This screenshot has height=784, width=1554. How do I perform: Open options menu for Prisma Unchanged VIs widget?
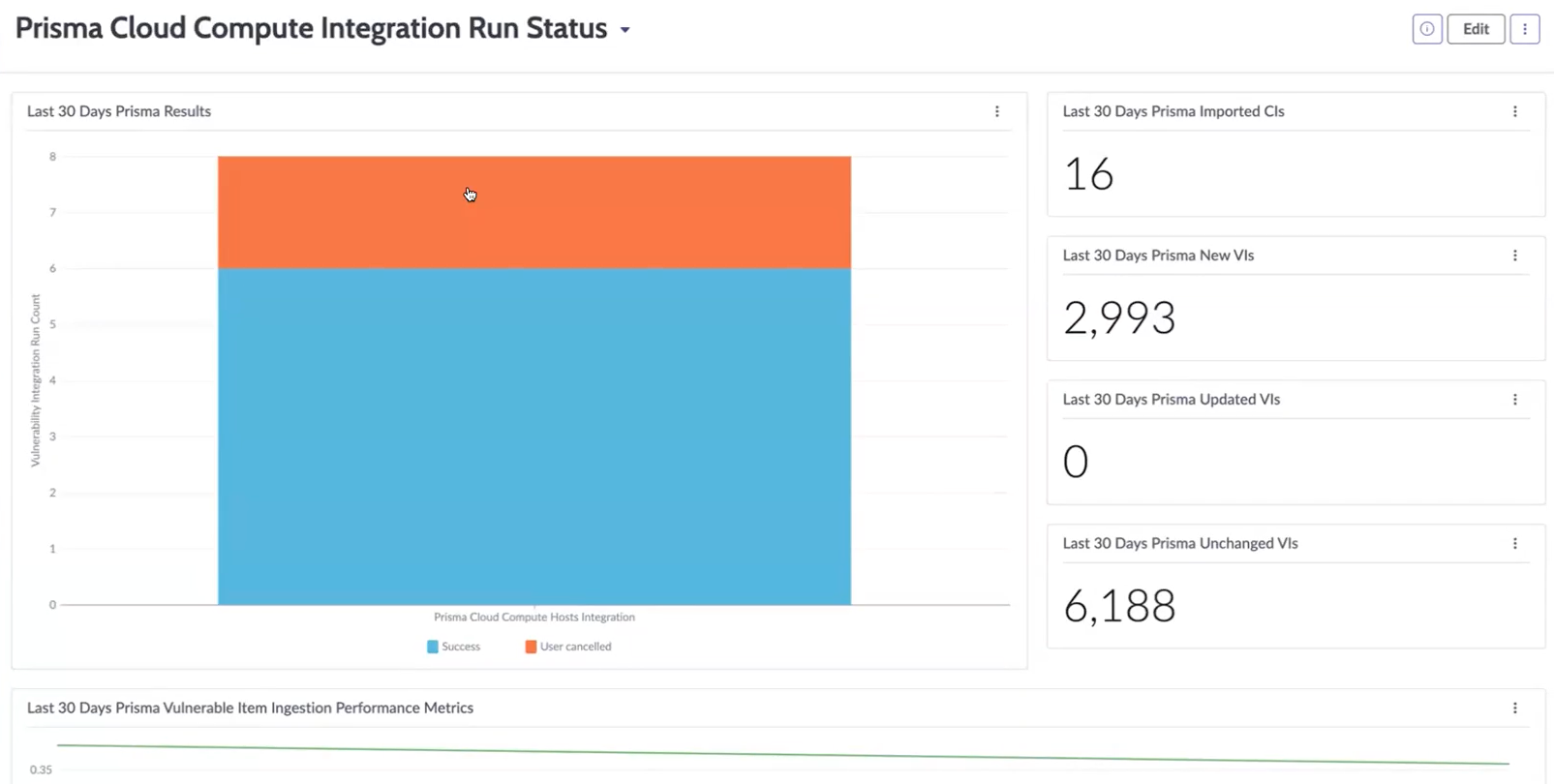(1515, 544)
